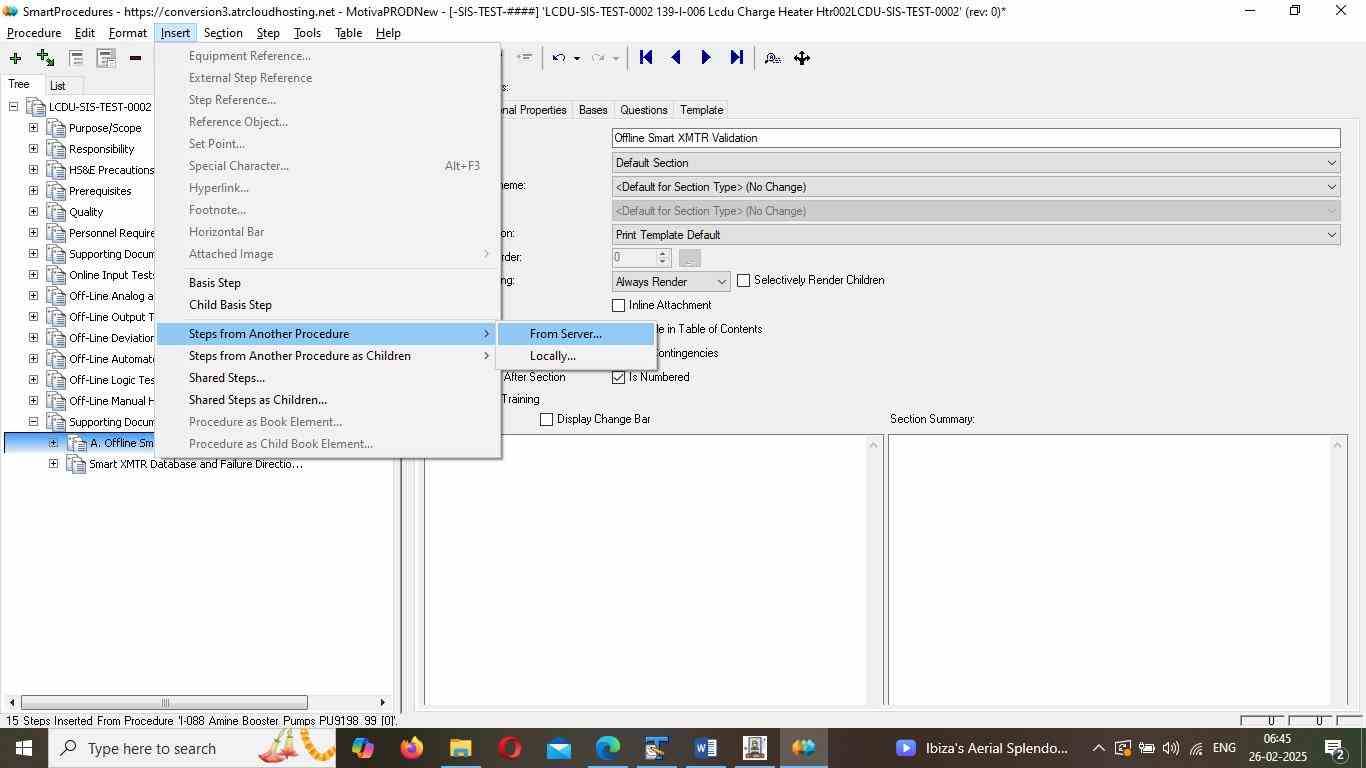This screenshot has width=1366, height=768.
Task: Open File Explorer from the taskbar
Action: point(460,748)
